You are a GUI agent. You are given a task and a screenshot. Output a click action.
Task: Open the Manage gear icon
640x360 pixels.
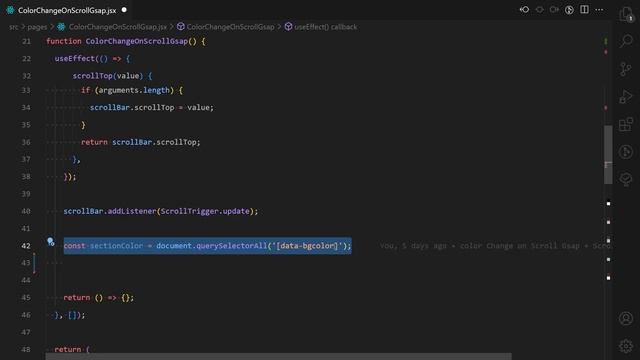[x=626, y=346]
